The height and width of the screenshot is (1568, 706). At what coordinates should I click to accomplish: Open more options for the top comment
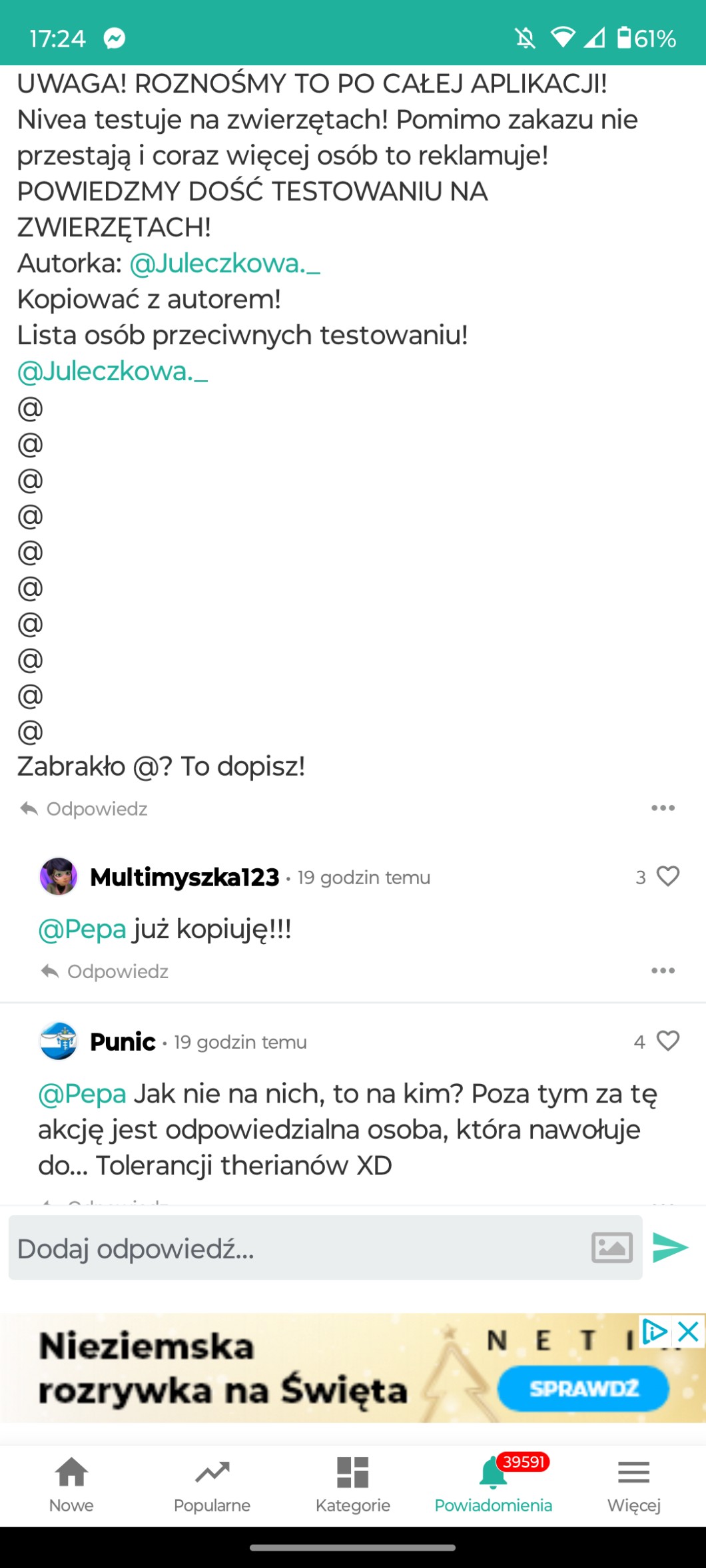tap(663, 808)
